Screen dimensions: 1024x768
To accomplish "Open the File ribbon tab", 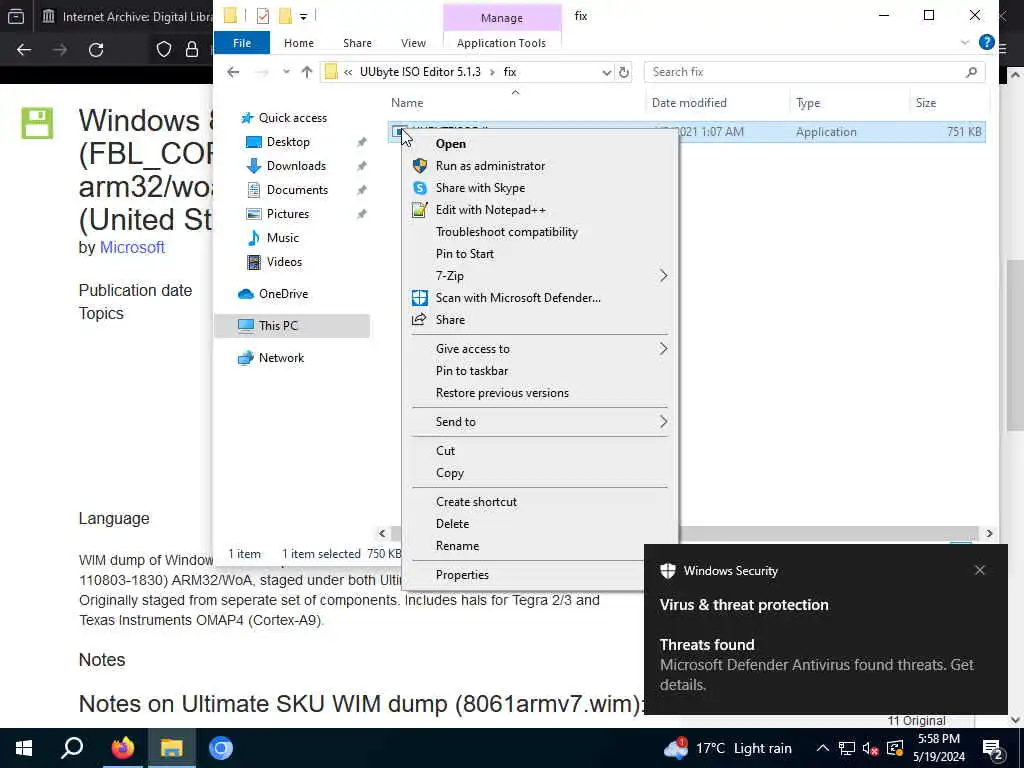I will pyautogui.click(x=242, y=43).
